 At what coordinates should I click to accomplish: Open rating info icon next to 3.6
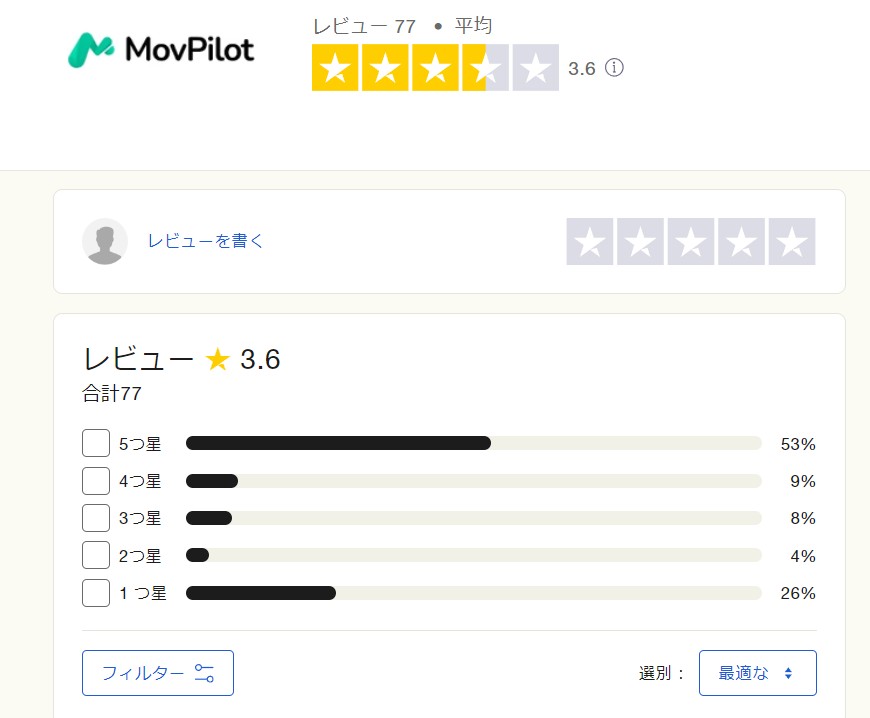pyautogui.click(x=614, y=68)
